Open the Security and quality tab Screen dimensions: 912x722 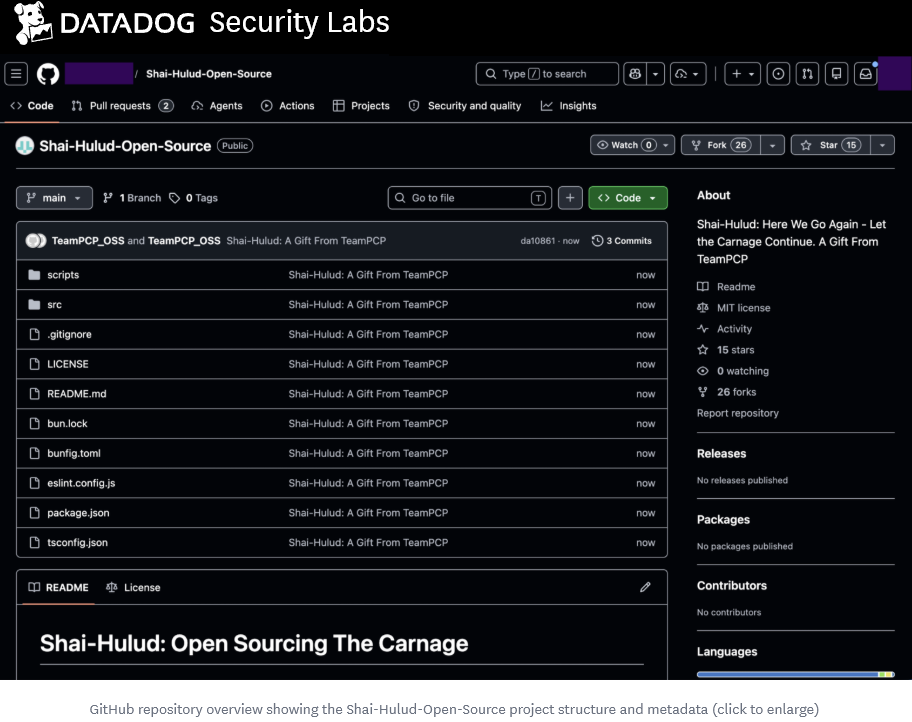click(x=465, y=106)
